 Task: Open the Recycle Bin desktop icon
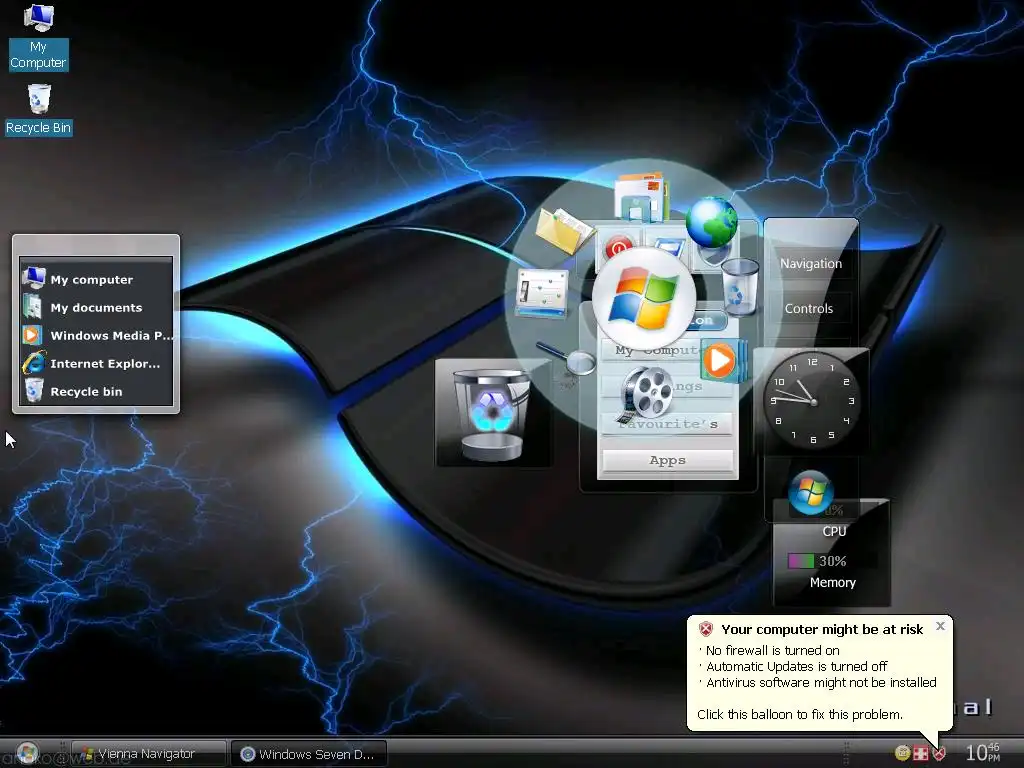click(39, 110)
